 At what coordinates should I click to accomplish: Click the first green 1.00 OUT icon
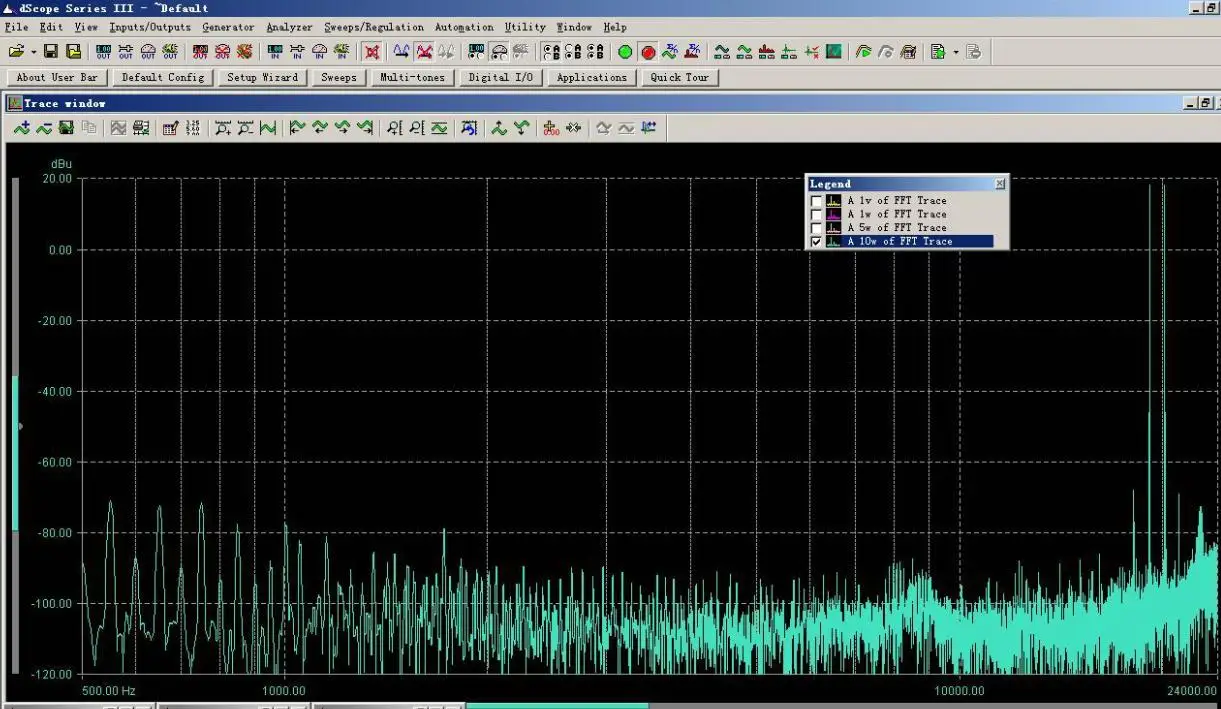point(104,52)
